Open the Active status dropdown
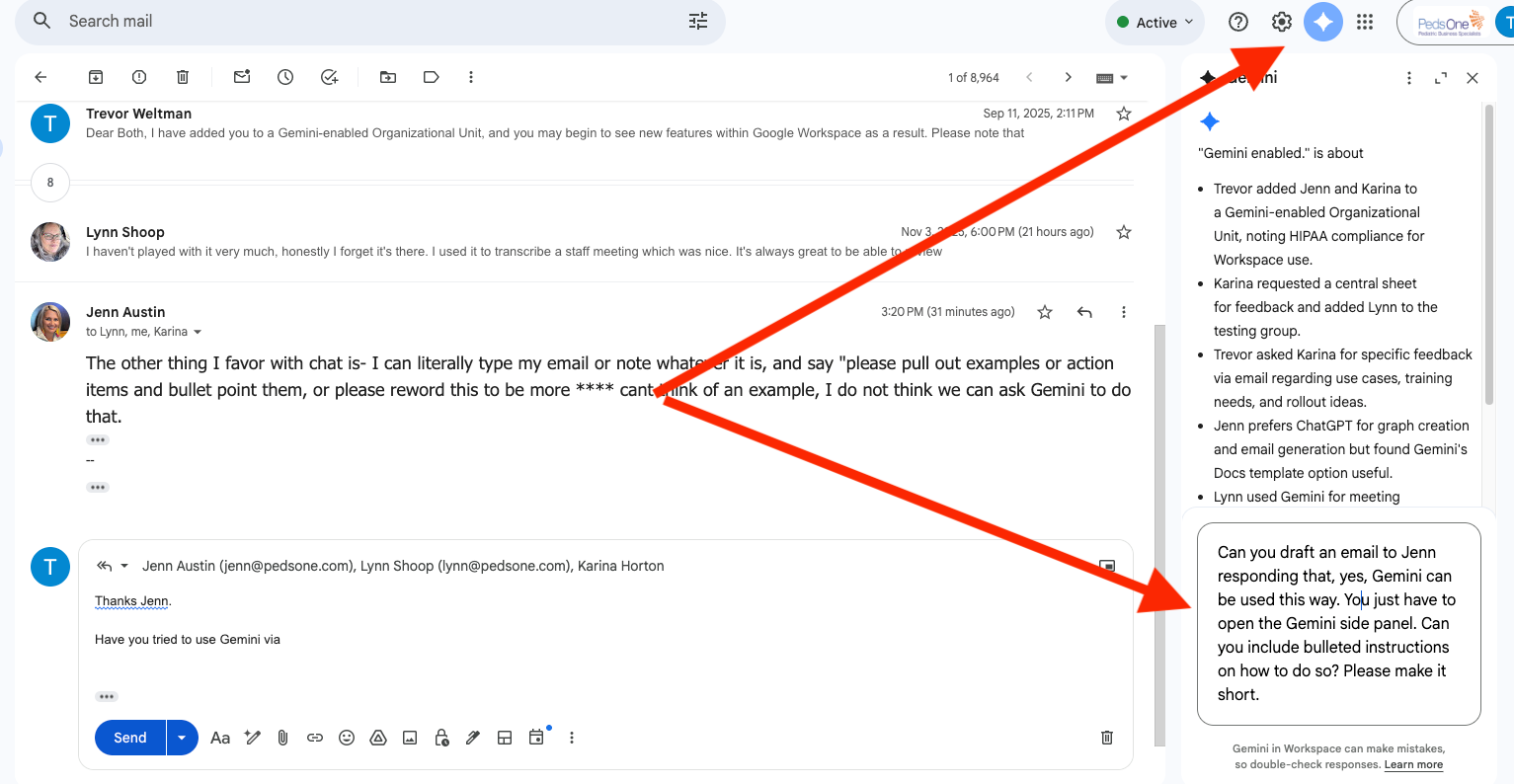The image size is (1514, 784). point(1155,22)
